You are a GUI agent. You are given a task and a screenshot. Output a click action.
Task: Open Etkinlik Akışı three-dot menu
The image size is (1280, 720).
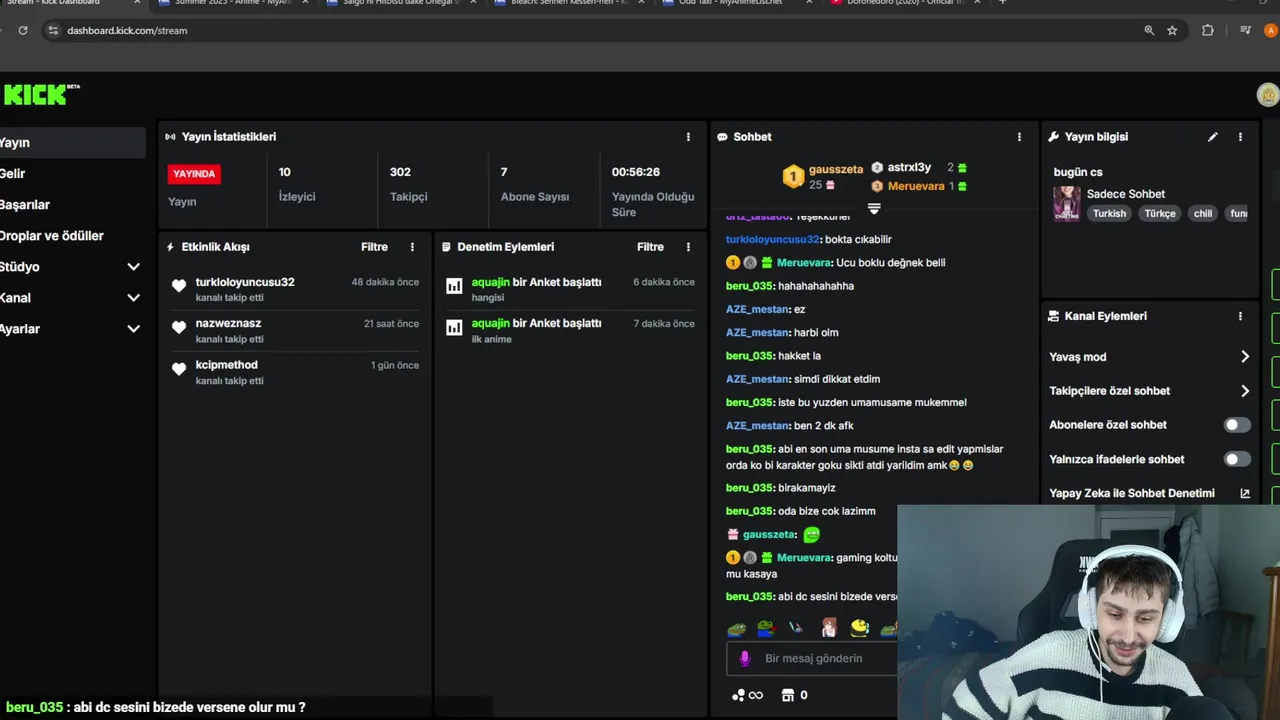point(412,247)
